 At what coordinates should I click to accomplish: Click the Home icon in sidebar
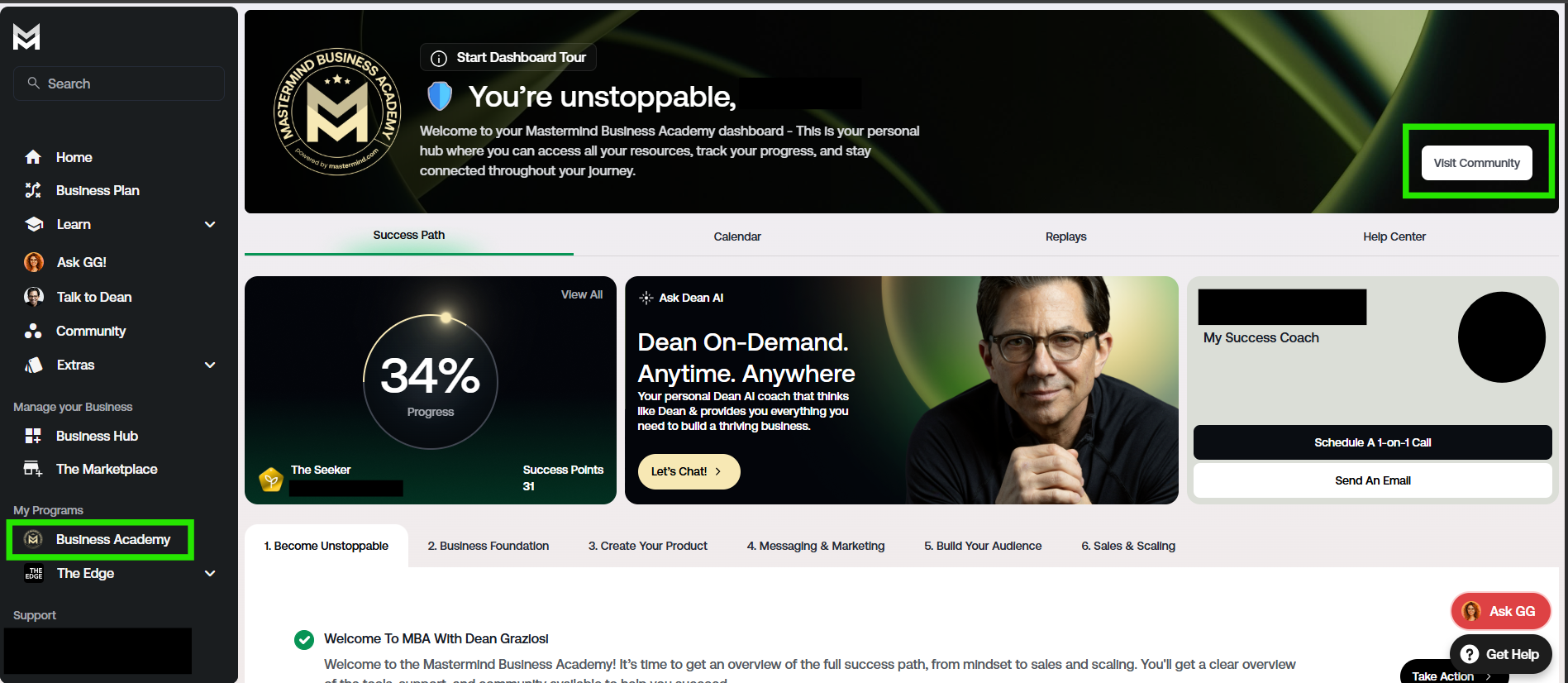tap(33, 157)
